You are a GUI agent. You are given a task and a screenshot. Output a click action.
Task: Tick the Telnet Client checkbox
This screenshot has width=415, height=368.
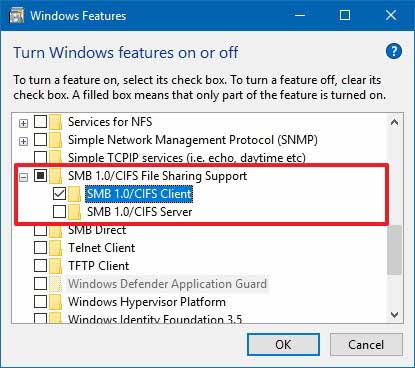click(40, 247)
